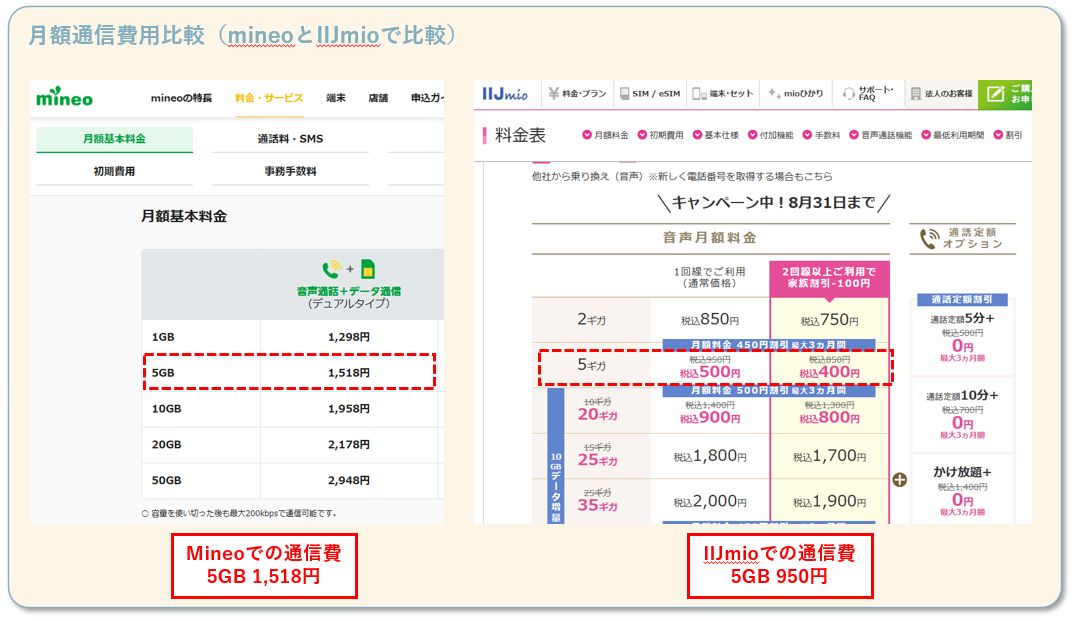Select the 月額基本料金 tab
This screenshot has width=1076, height=621.
(115, 139)
